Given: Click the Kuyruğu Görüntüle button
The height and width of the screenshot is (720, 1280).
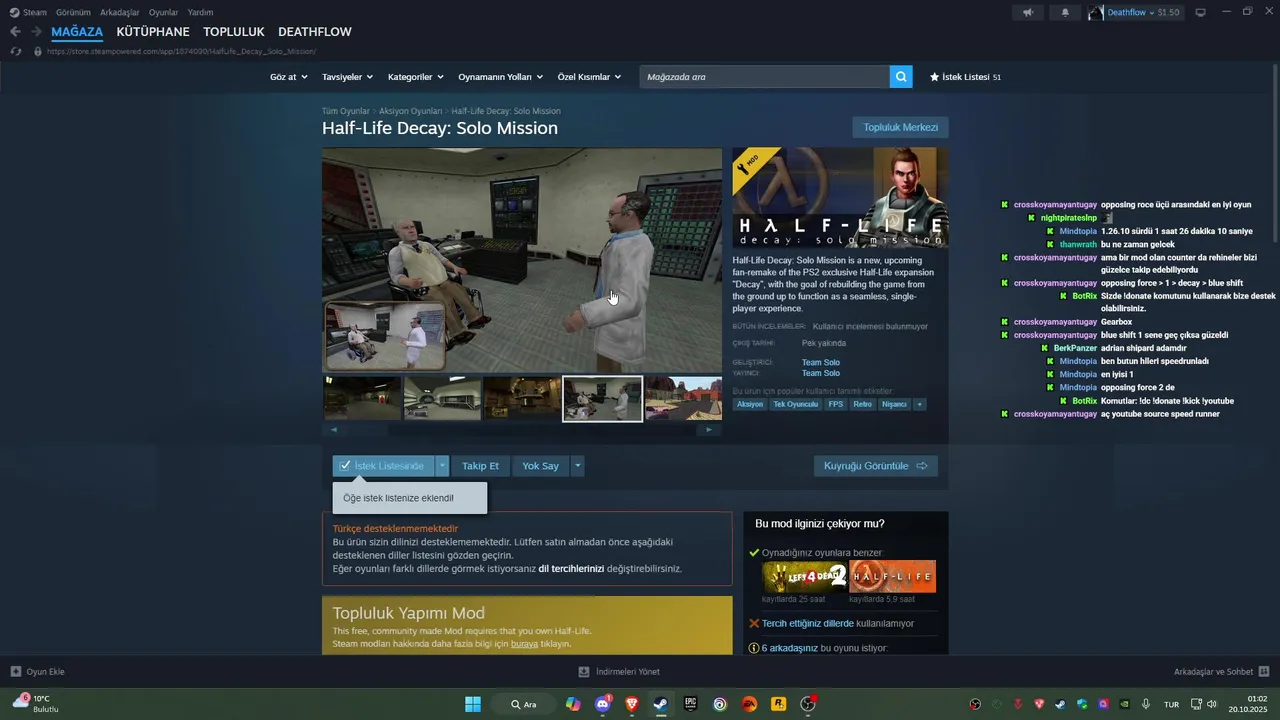Looking at the screenshot, I should point(876,466).
